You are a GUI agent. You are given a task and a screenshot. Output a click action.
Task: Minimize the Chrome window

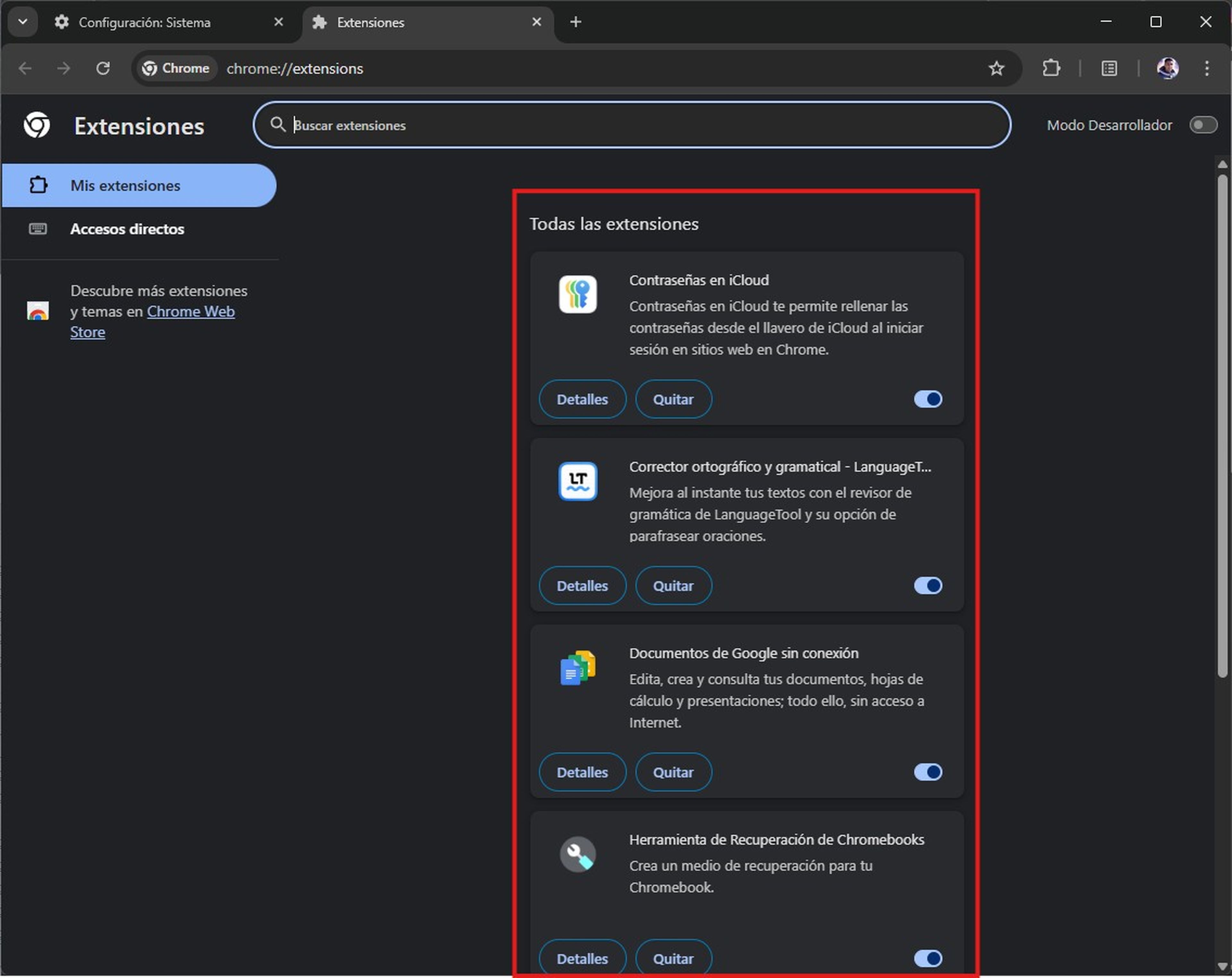(x=1106, y=22)
